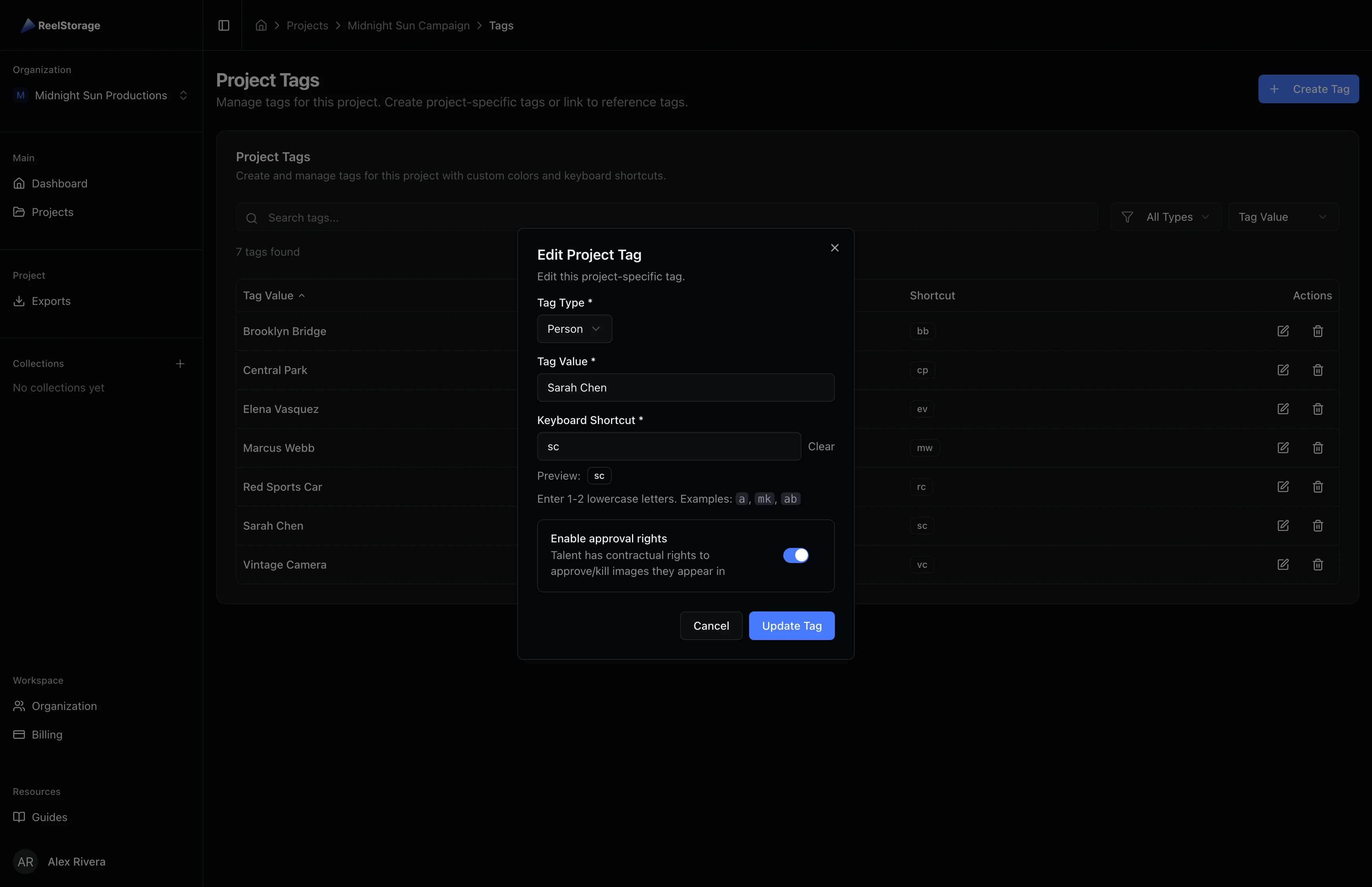Viewport: 1372px width, 887px height.
Task: Clear the keyboard shortcut field
Action: pyautogui.click(x=821, y=446)
